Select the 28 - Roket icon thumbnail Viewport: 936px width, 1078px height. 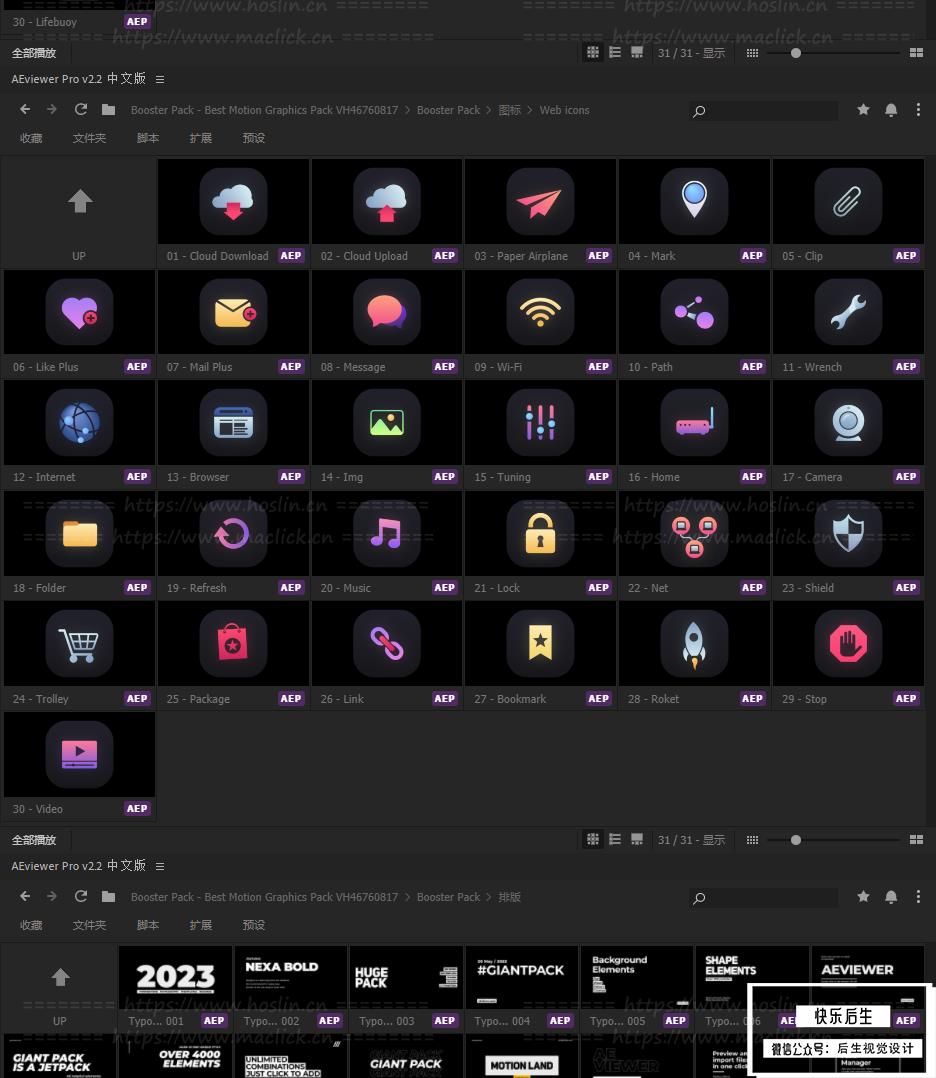point(694,644)
